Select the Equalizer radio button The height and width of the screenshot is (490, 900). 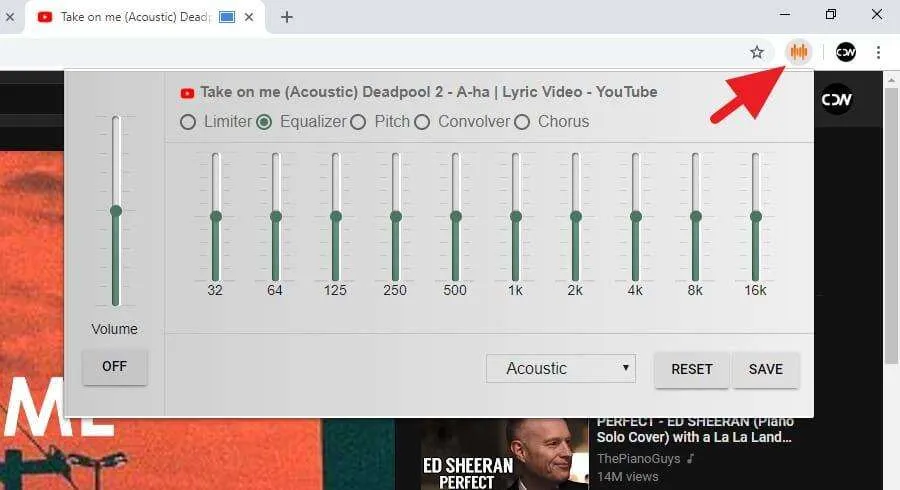[264, 122]
